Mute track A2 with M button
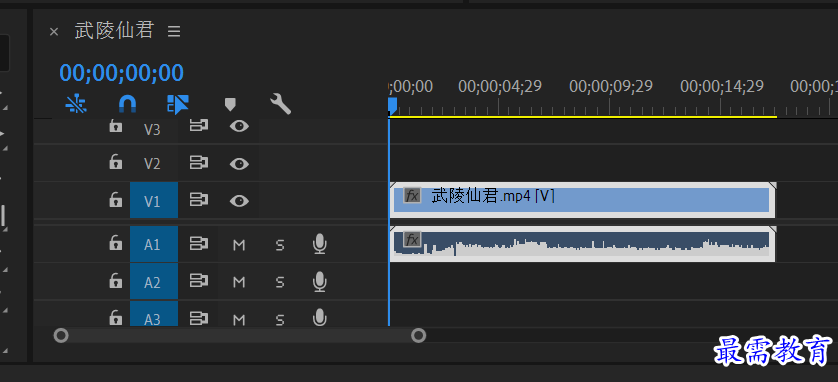This screenshot has width=838, height=382. coord(239,282)
